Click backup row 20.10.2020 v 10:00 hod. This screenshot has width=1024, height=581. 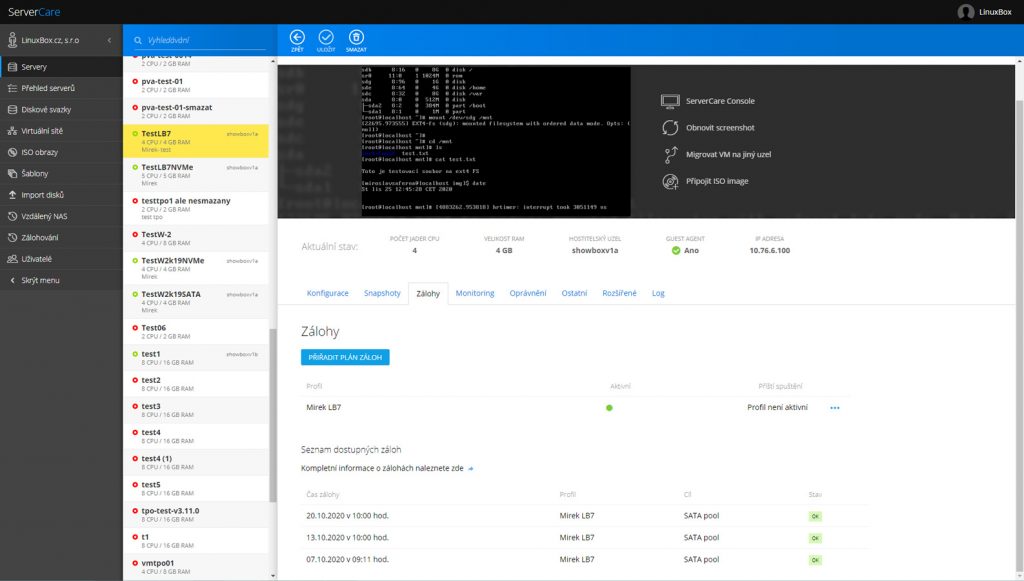click(x=586, y=516)
